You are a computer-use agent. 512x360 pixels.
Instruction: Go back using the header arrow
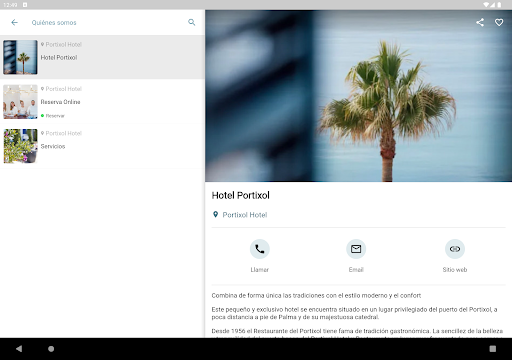[14, 22]
